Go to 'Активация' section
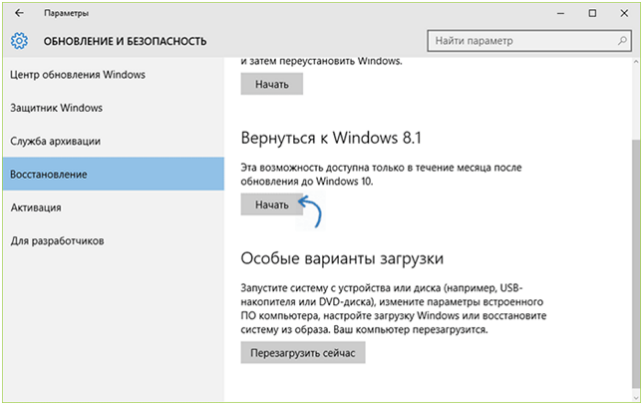 [113, 207]
